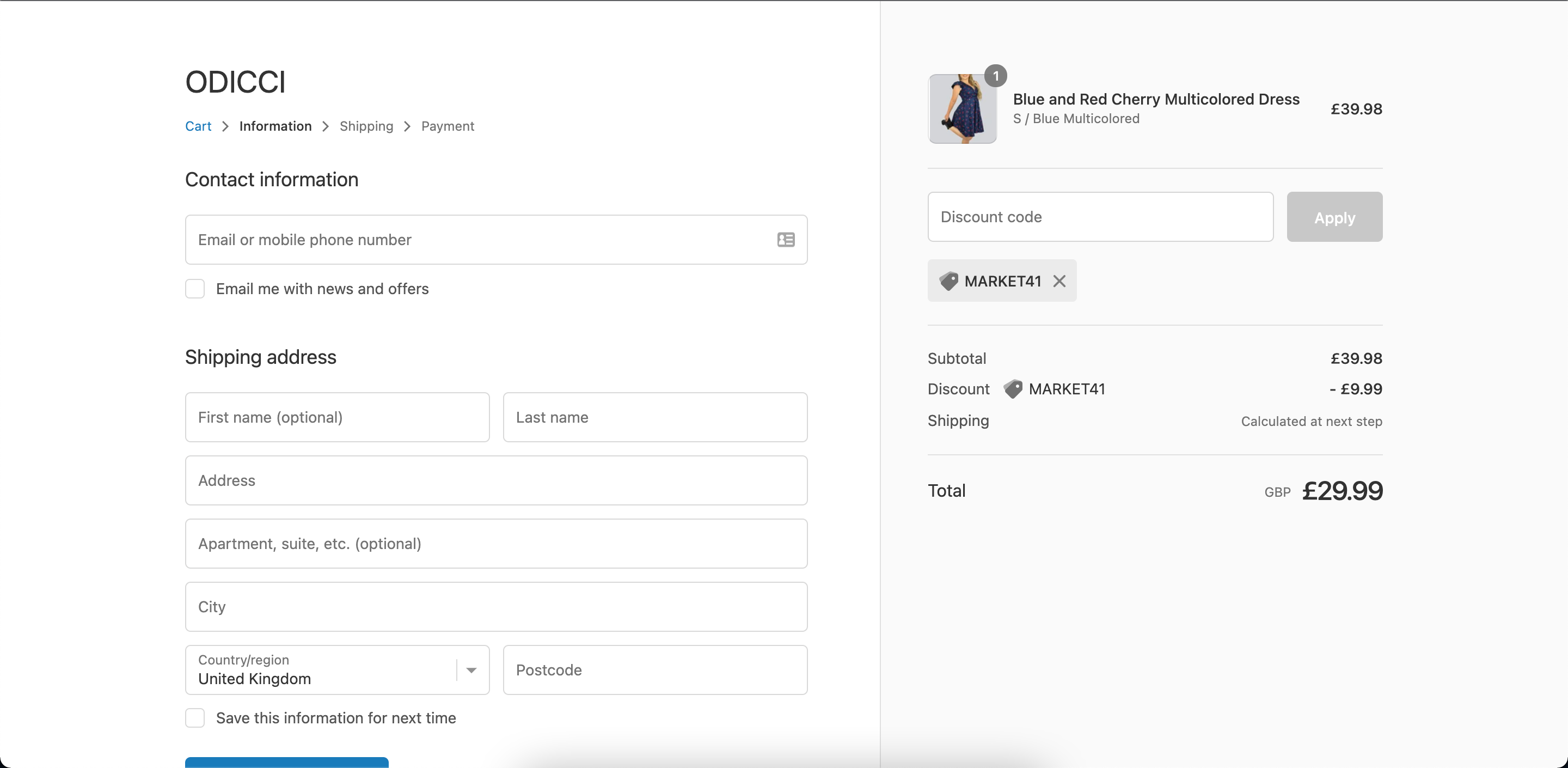Click the item quantity badge on the product thumbnail
Viewport: 1568px width, 768px height.
click(x=996, y=76)
